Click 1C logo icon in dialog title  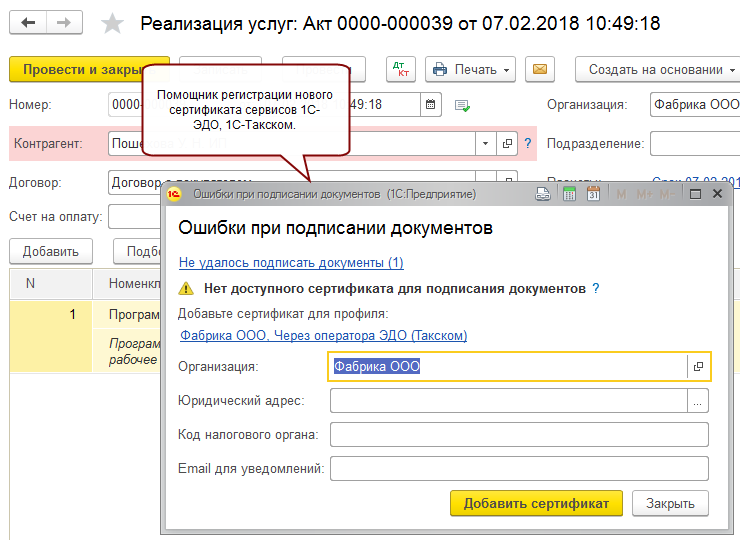(174, 194)
